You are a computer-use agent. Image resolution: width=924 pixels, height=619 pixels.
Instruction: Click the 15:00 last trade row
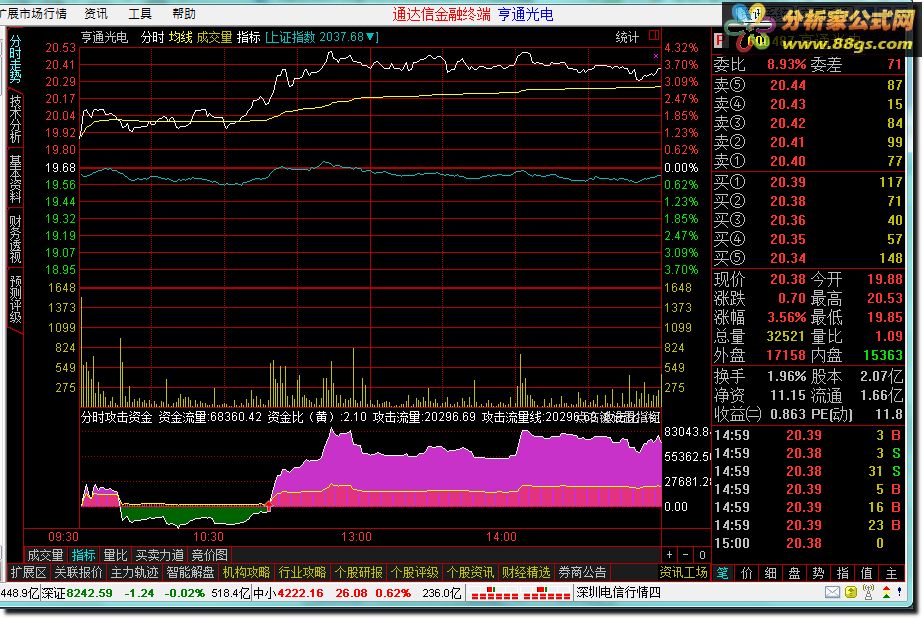click(807, 543)
